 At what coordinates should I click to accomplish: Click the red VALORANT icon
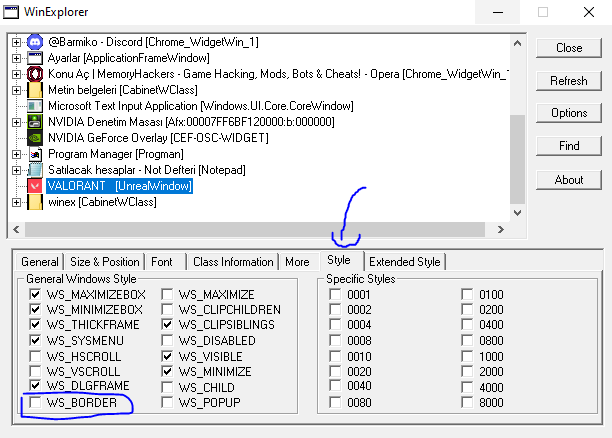coord(35,186)
